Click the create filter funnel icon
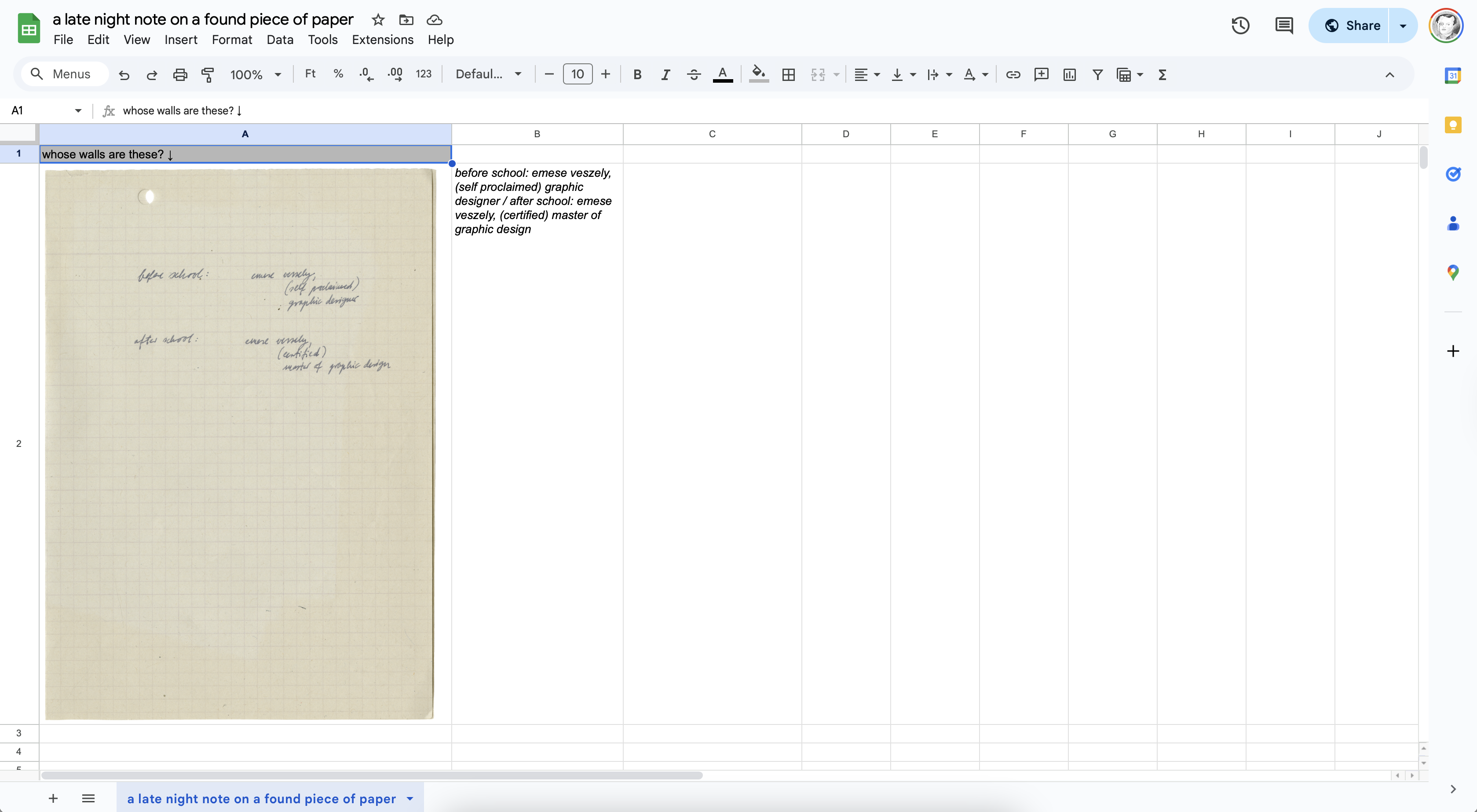1477x812 pixels. pos(1097,74)
